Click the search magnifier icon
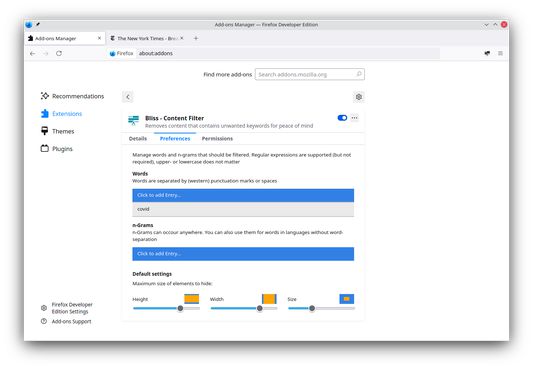533x369 pixels. tap(359, 74)
